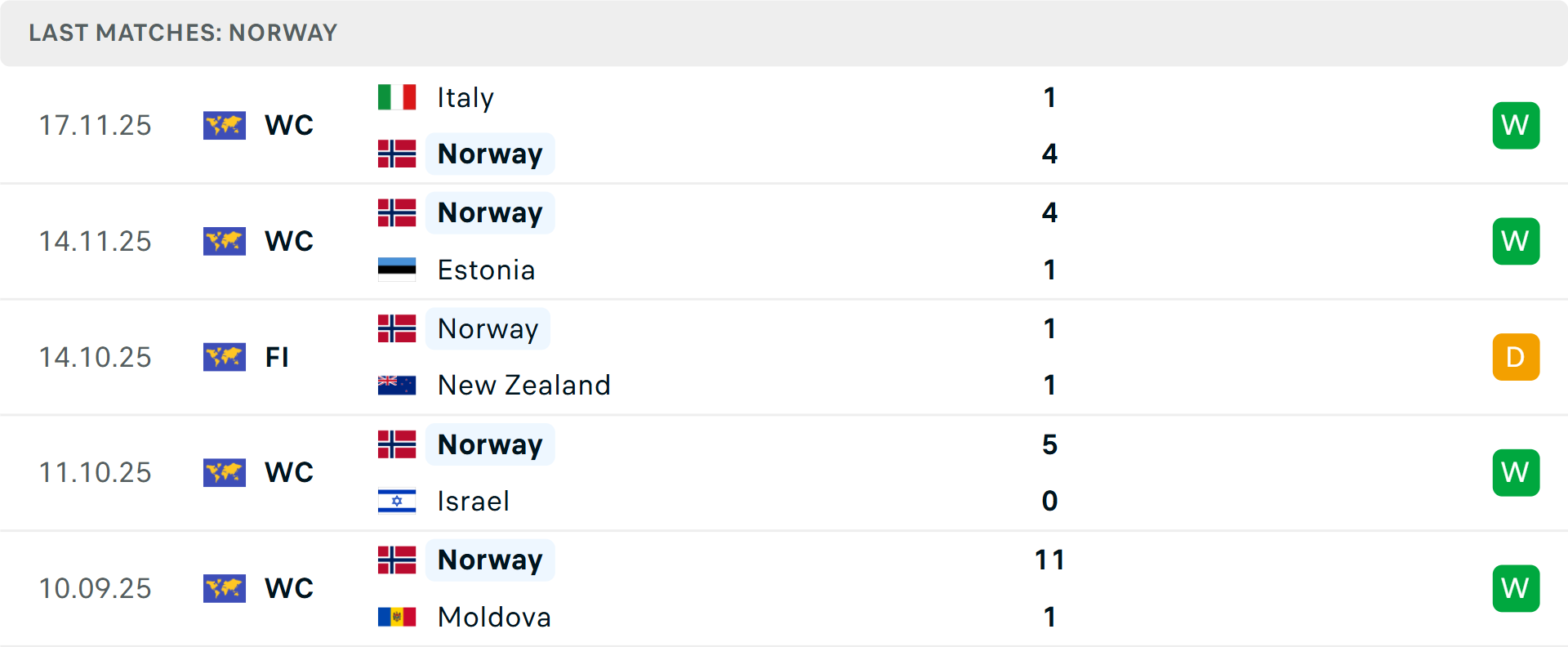1568x647 pixels.
Task: Open the Moldova team link
Action: click(494, 617)
